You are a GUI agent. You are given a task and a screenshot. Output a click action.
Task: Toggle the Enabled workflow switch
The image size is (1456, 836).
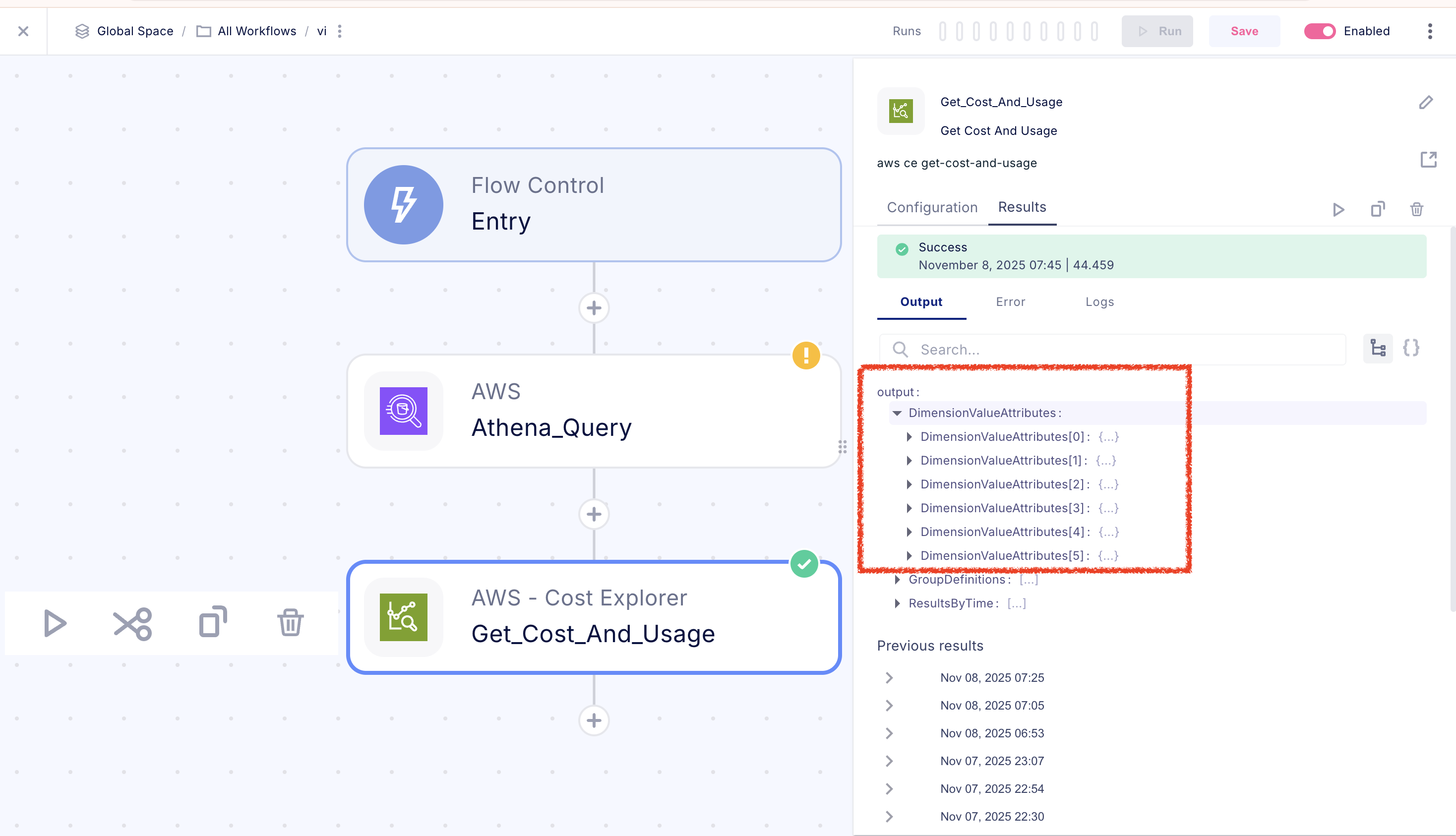pyautogui.click(x=1319, y=31)
